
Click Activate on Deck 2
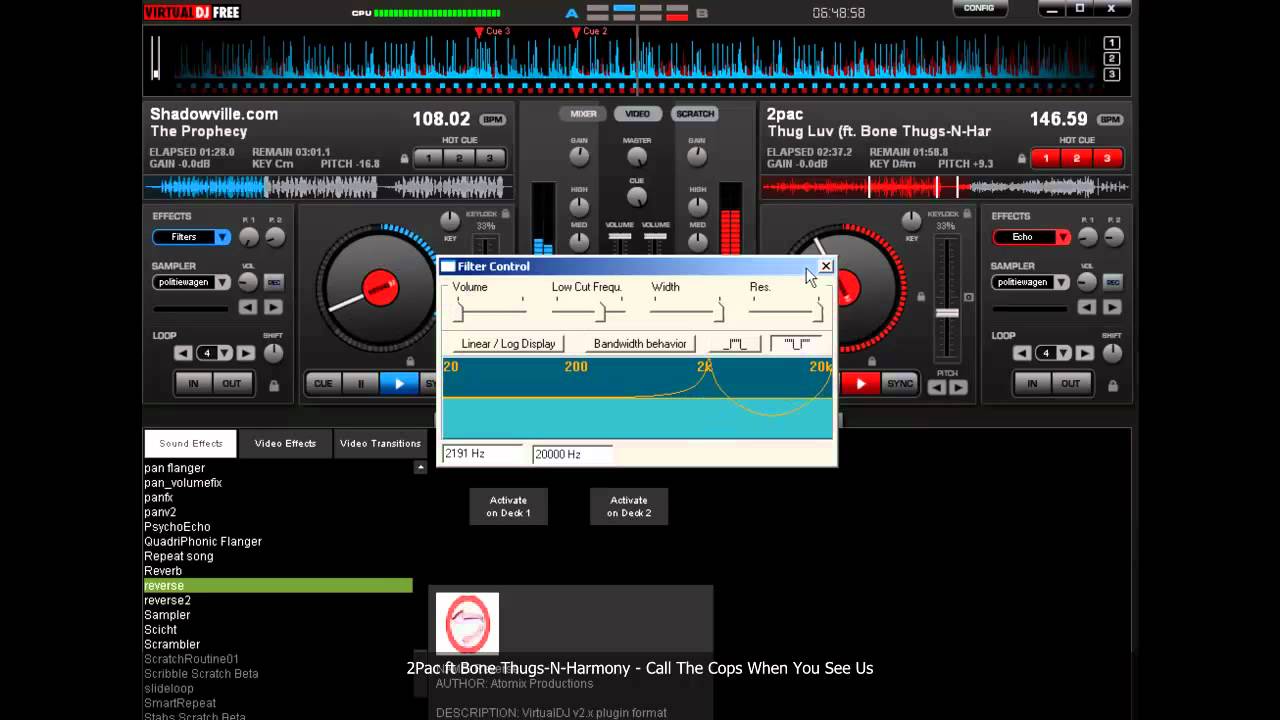629,506
